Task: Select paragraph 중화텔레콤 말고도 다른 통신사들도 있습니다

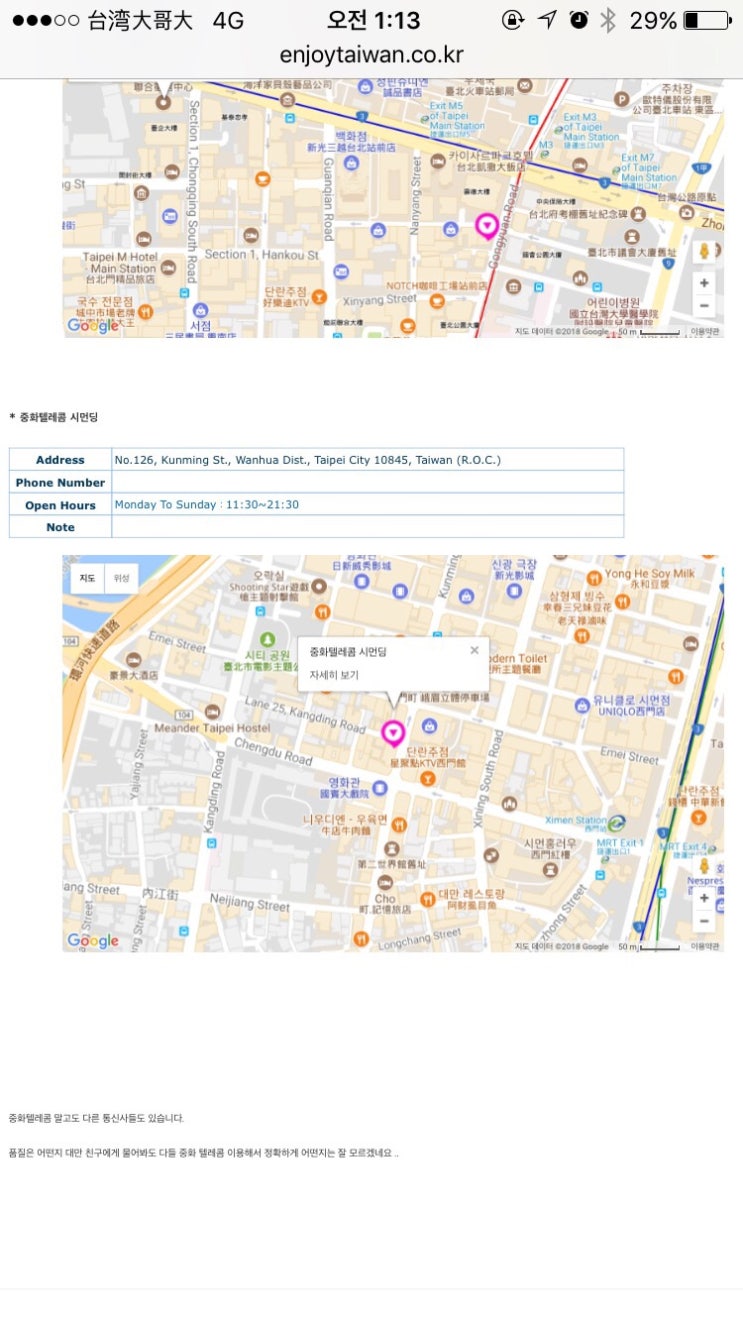Action: [97, 1118]
